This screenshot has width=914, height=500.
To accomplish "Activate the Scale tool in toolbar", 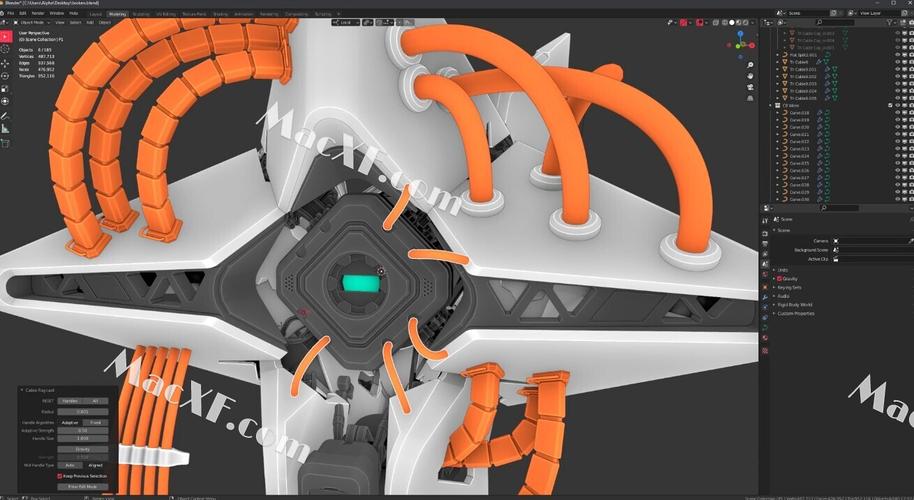I will [5, 89].
